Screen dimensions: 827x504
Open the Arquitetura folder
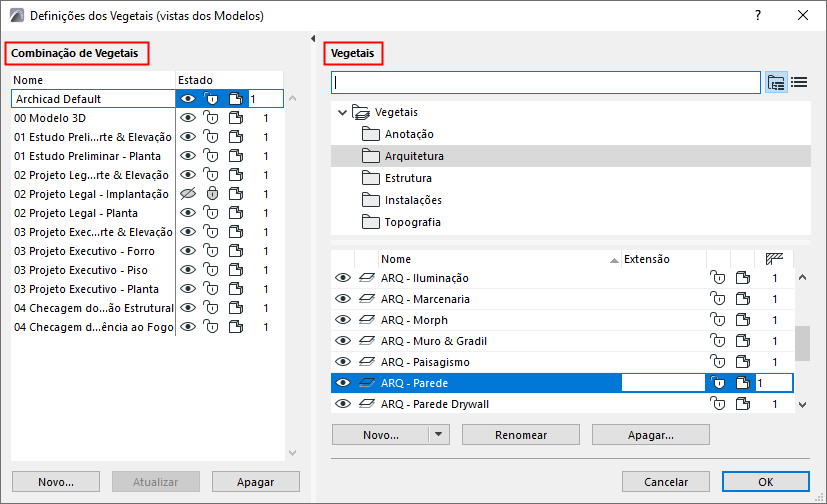414,156
